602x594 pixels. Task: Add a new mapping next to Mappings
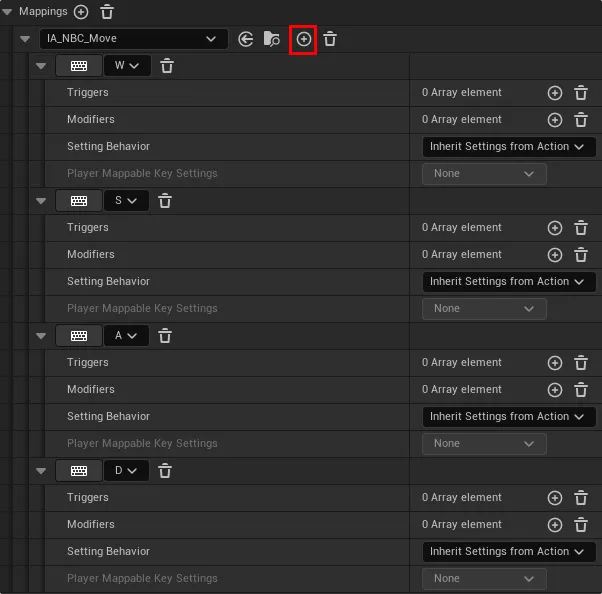[x=81, y=12]
